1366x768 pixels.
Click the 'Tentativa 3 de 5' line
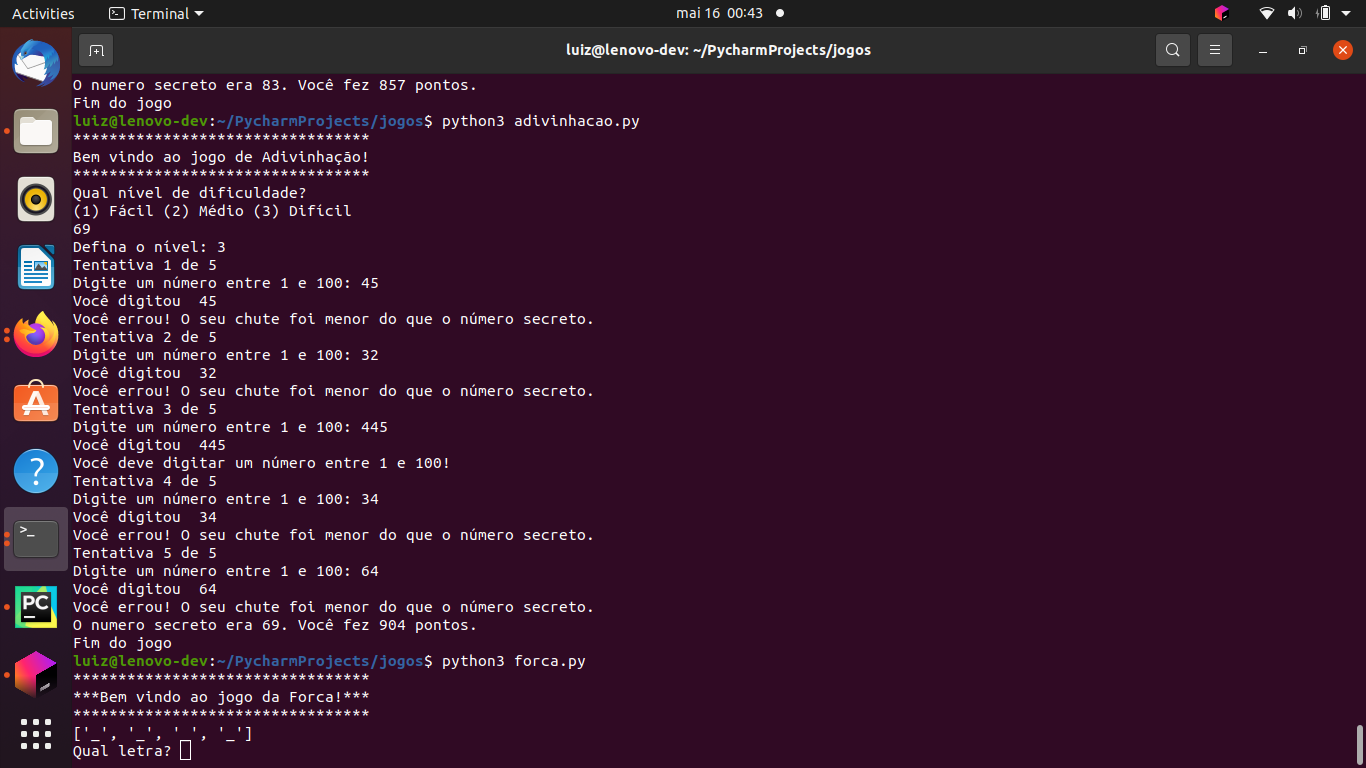145,409
